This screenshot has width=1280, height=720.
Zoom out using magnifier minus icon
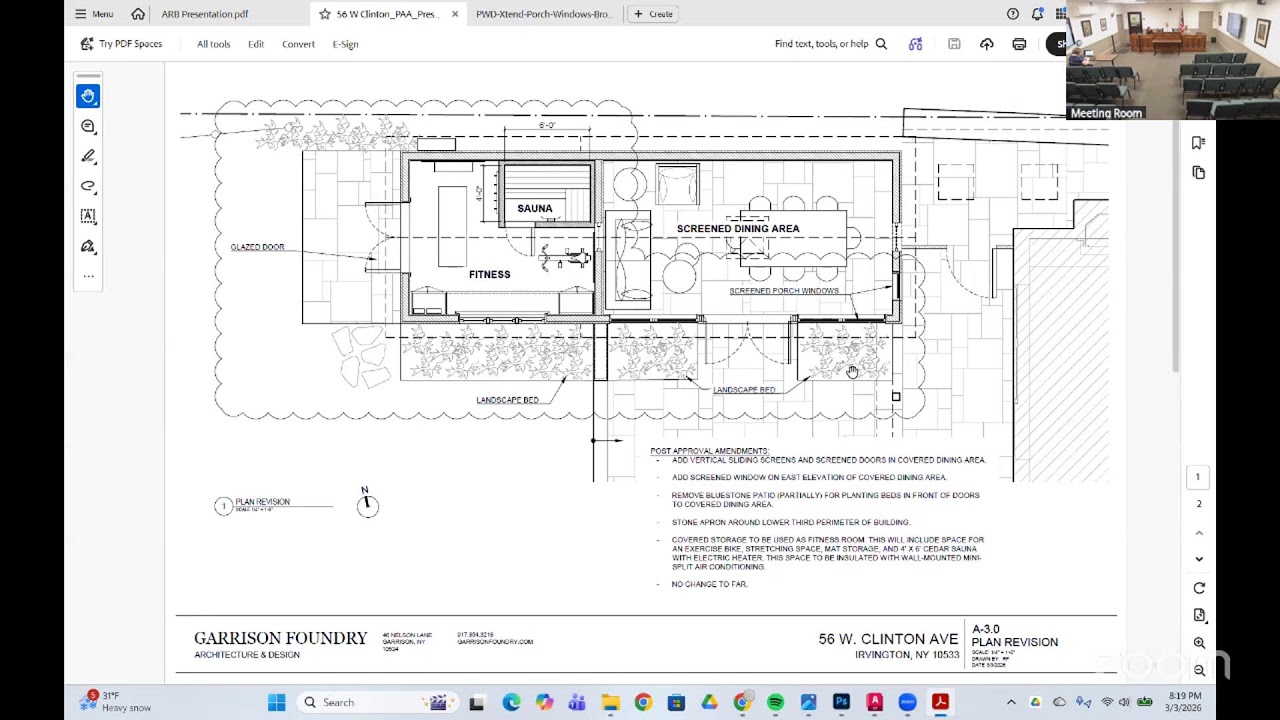coord(1199,670)
